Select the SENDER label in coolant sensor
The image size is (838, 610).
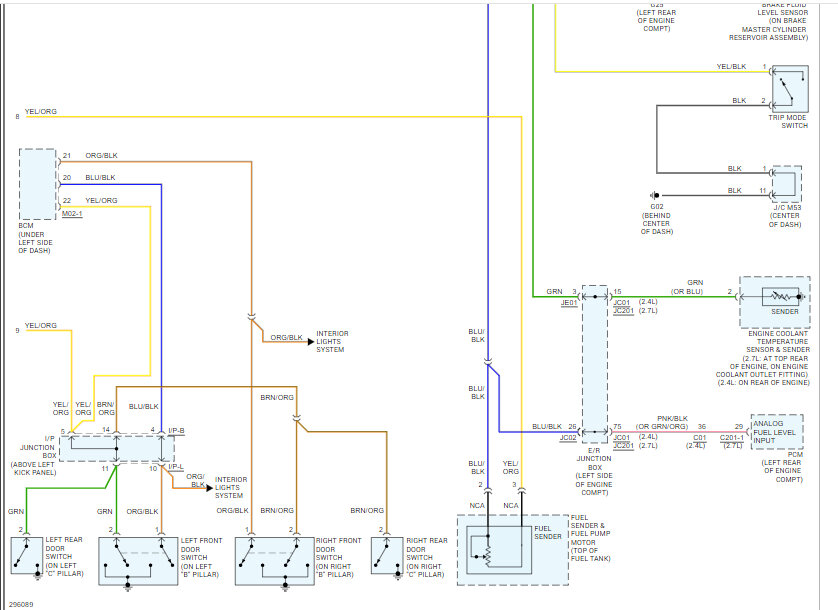coord(785,311)
